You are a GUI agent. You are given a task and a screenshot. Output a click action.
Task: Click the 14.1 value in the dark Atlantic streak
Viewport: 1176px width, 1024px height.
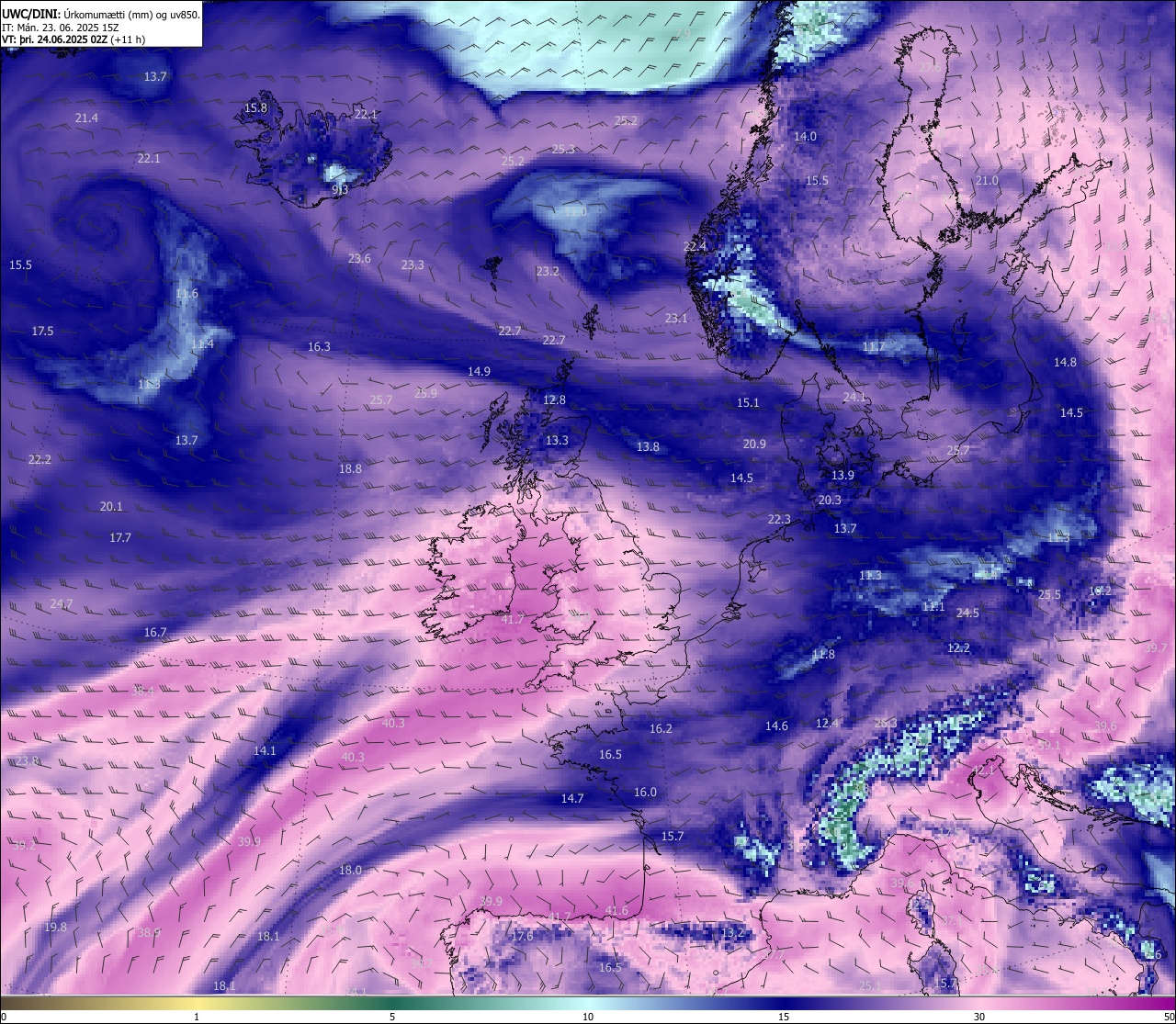click(x=265, y=751)
